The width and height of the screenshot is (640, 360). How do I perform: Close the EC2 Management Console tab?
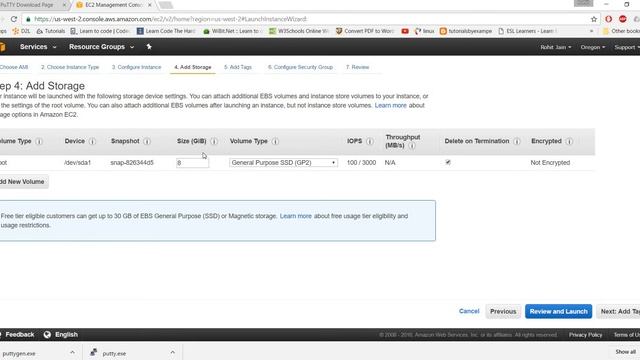149,5
